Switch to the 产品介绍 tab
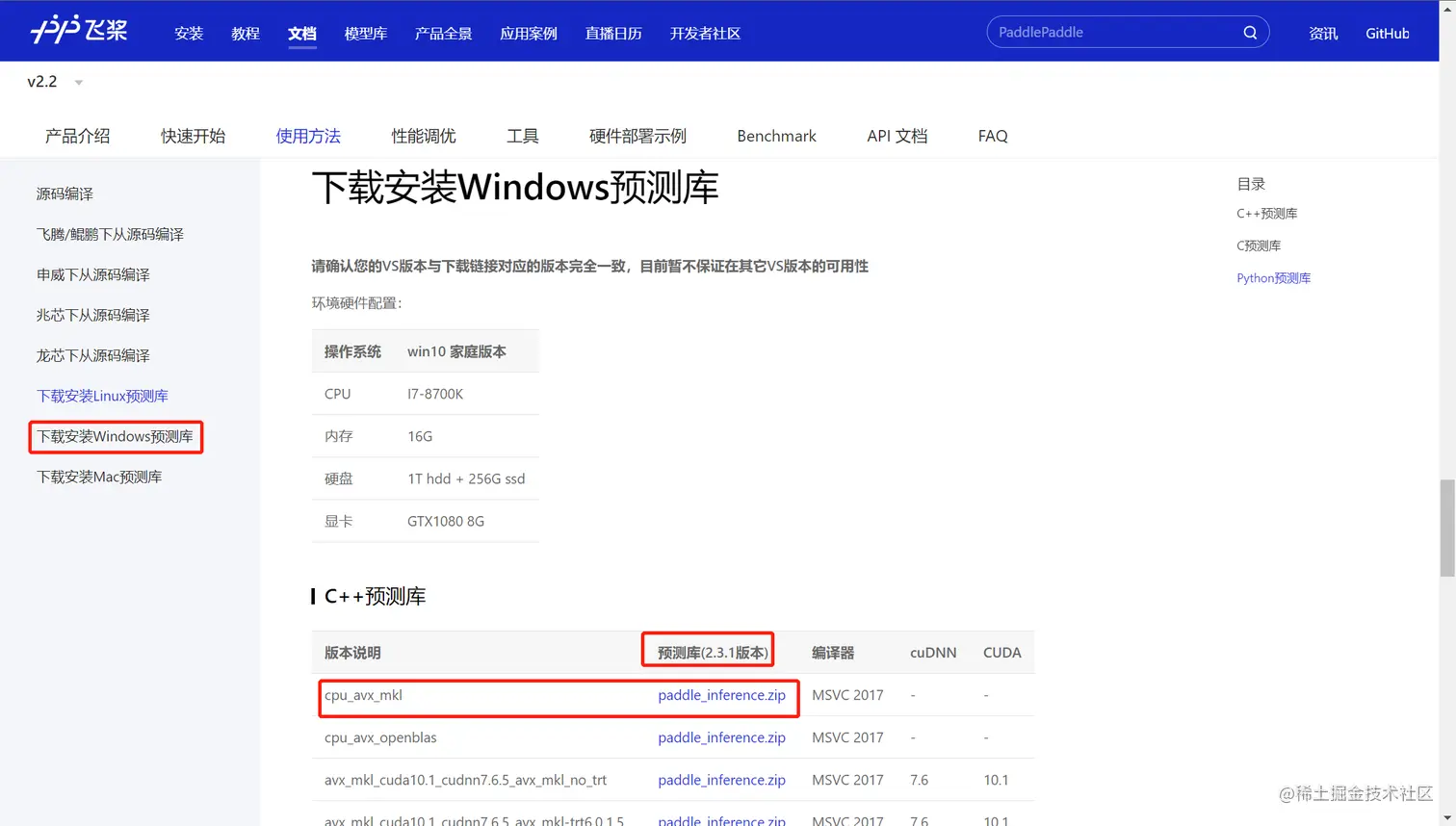 point(78,136)
